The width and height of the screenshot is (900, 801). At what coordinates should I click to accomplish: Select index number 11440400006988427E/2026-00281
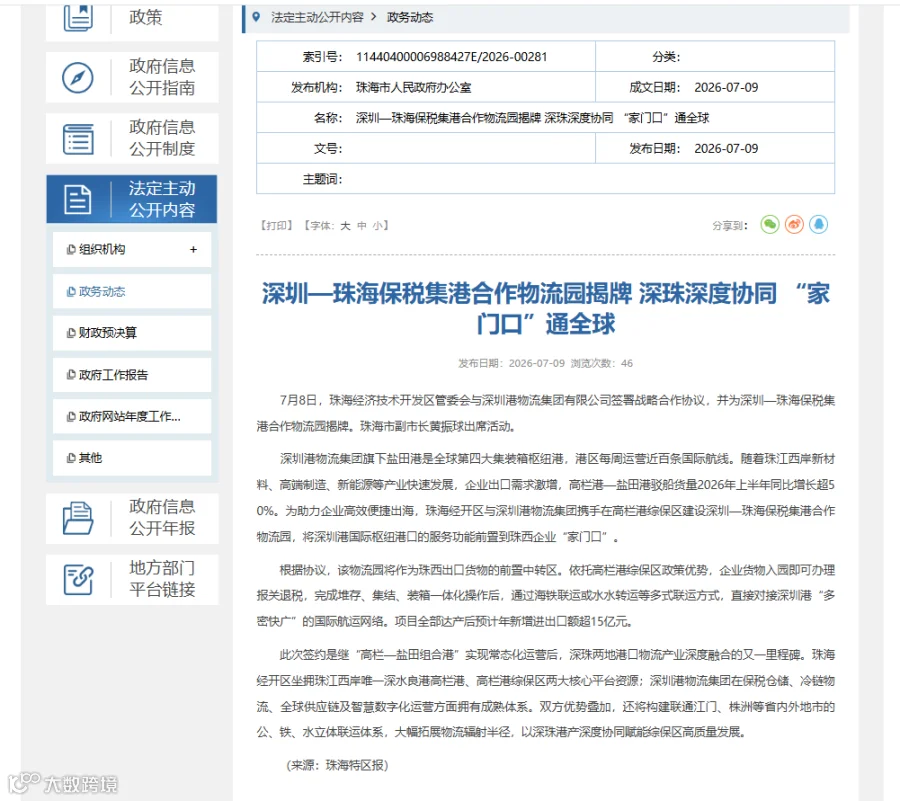[x=452, y=57]
